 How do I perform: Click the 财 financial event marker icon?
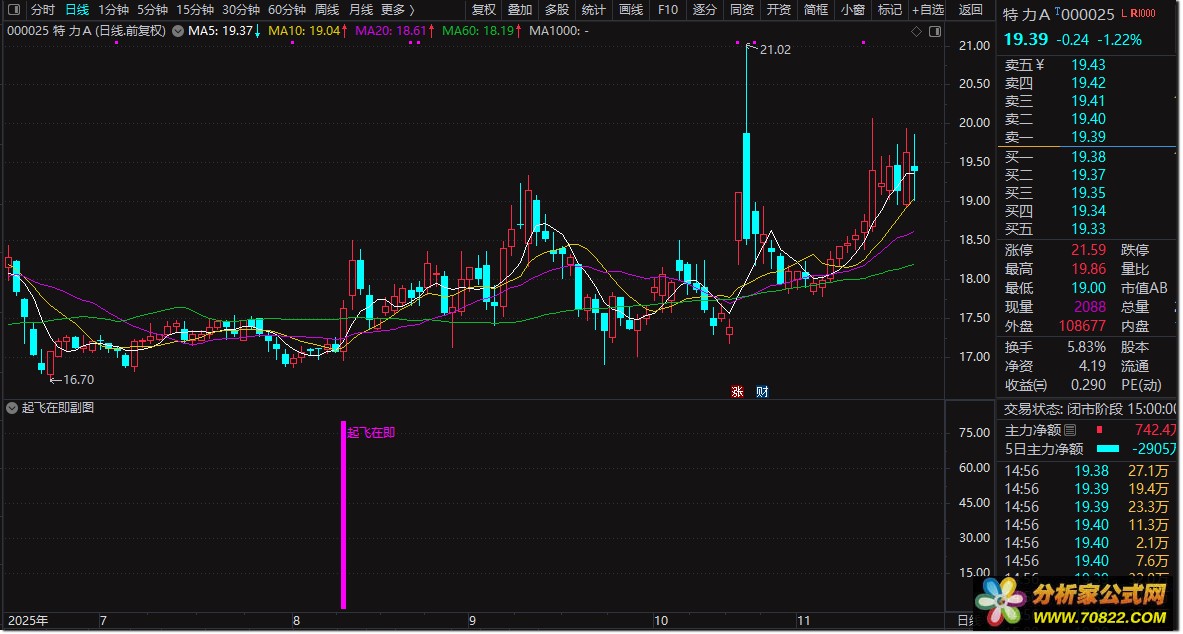pyautogui.click(x=762, y=391)
